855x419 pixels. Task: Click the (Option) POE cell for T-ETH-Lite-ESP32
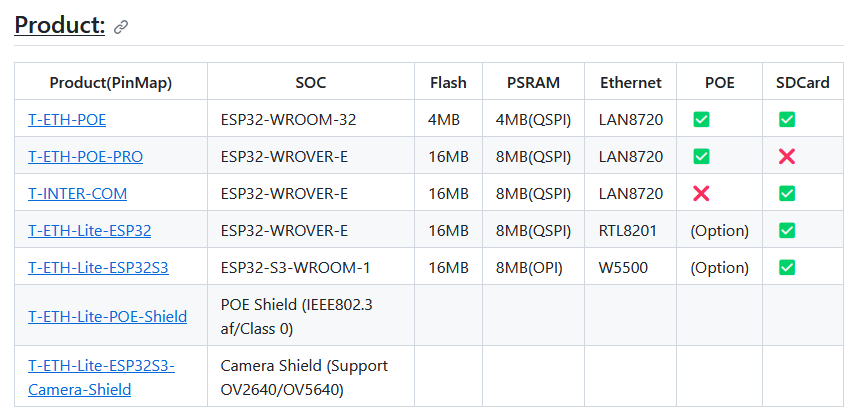(x=719, y=231)
